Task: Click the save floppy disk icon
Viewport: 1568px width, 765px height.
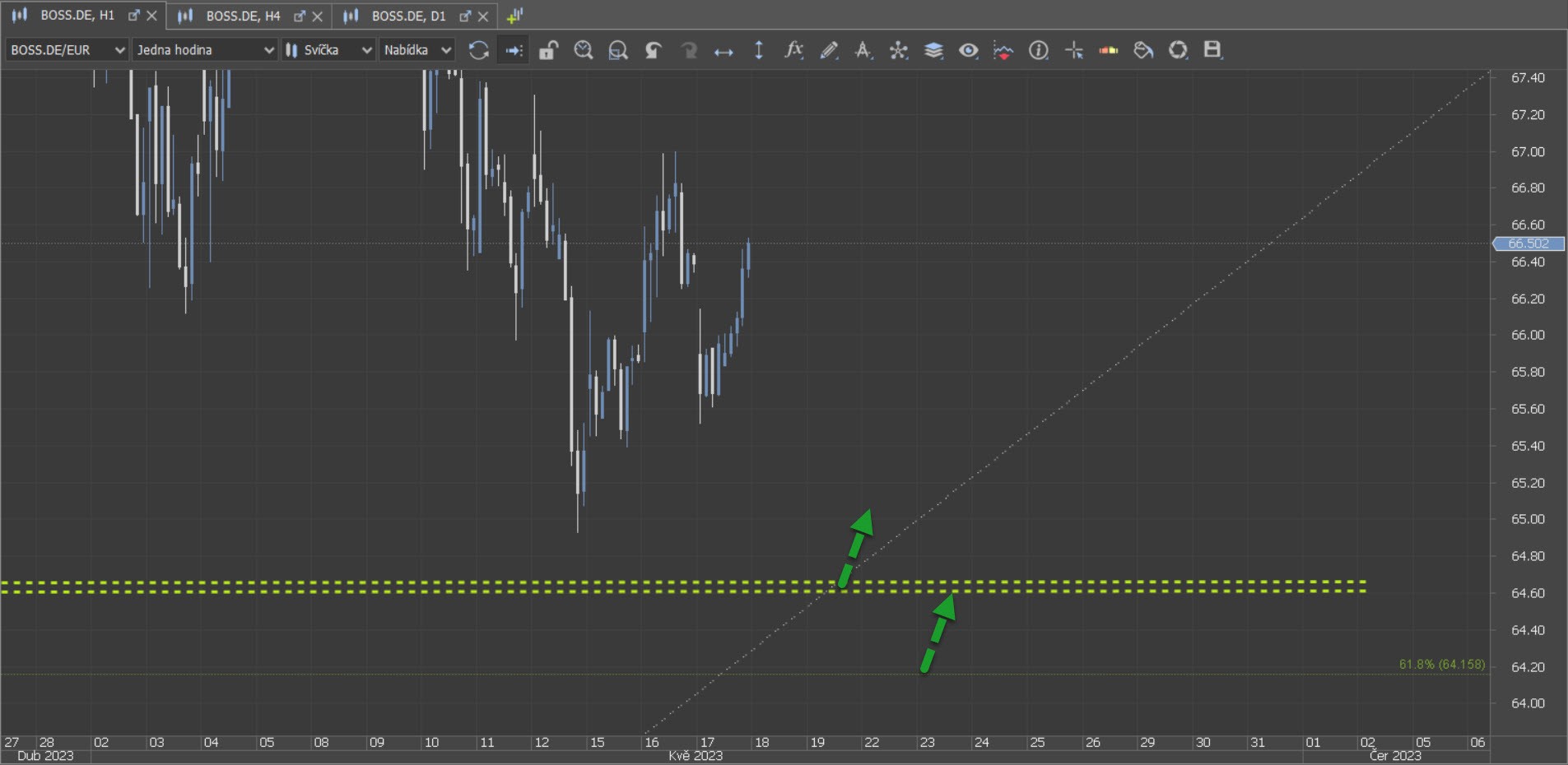Action: [x=1212, y=50]
